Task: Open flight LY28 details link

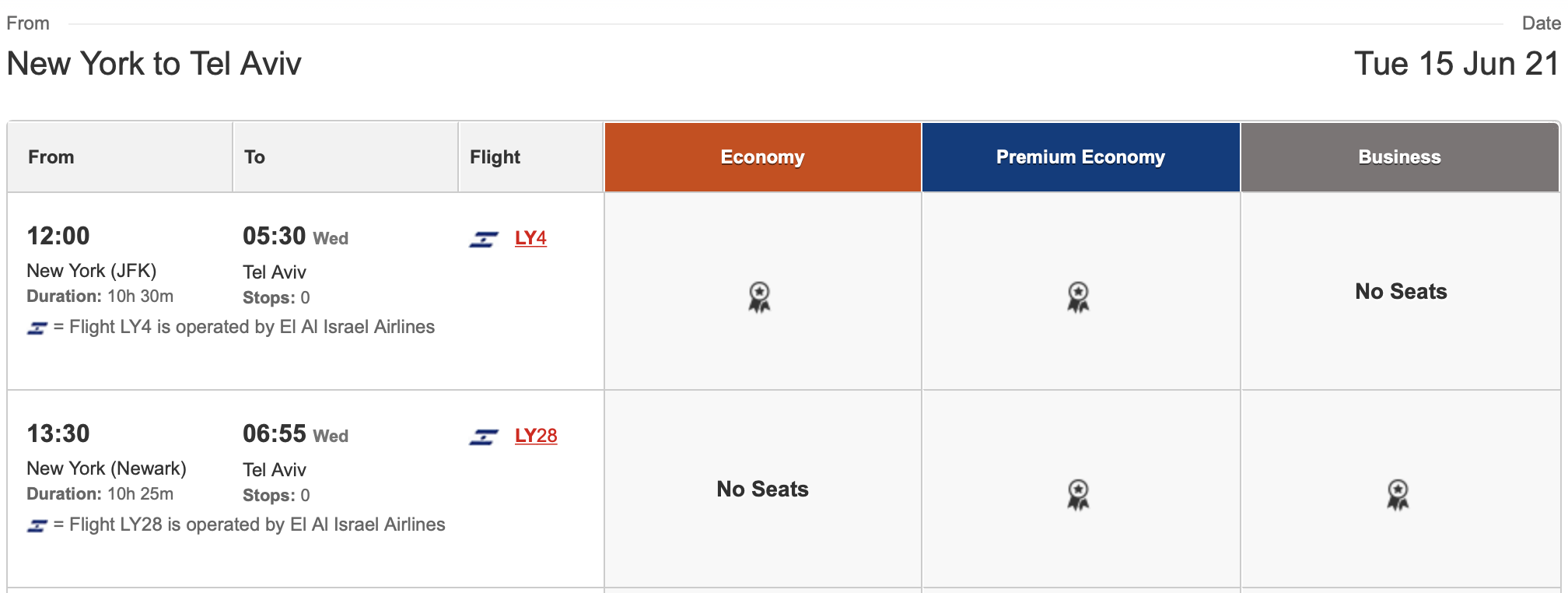Action: click(536, 436)
